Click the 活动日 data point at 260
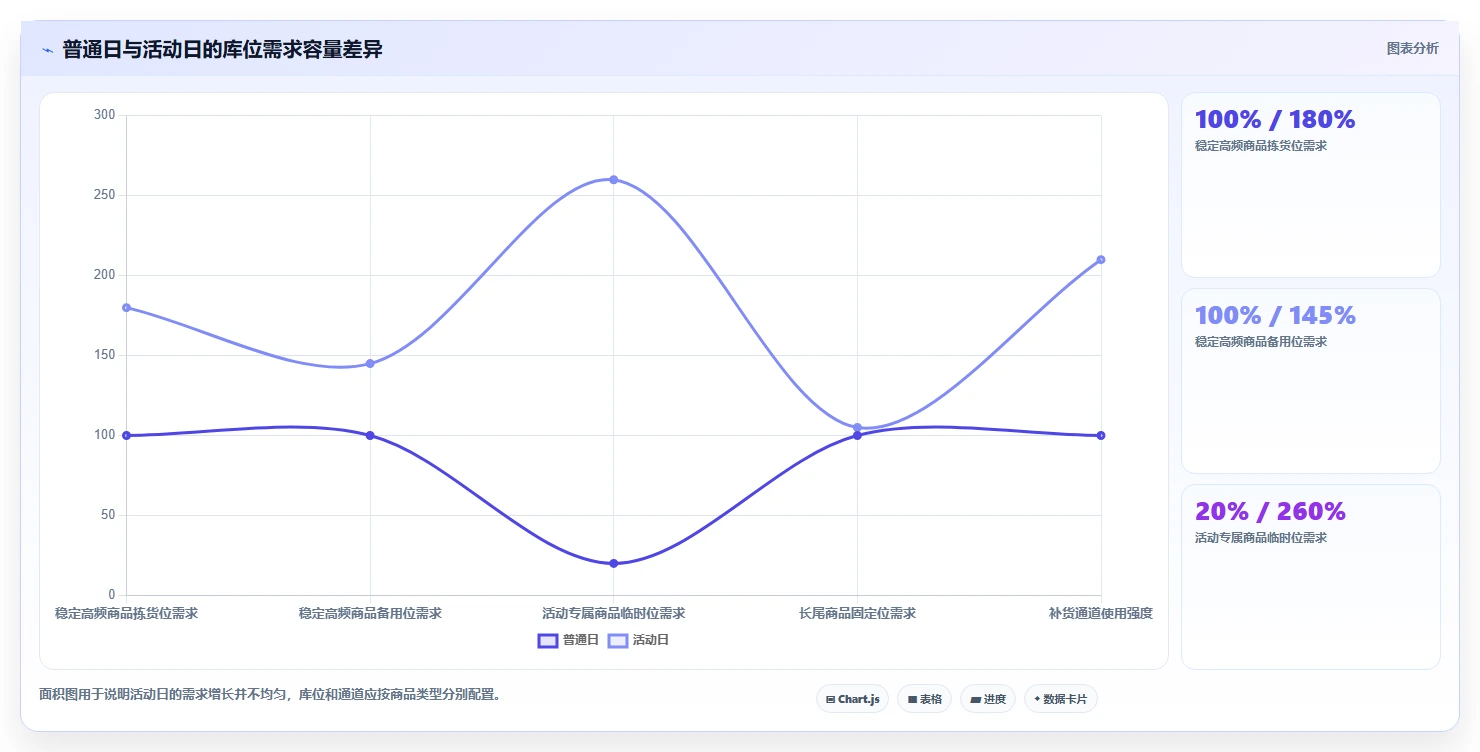The image size is (1480, 752). (614, 180)
